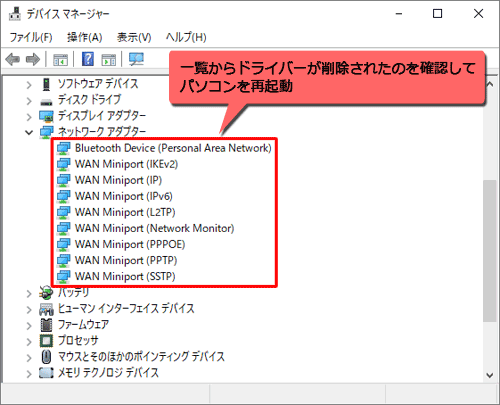Expand the バッテリ node

29,293
